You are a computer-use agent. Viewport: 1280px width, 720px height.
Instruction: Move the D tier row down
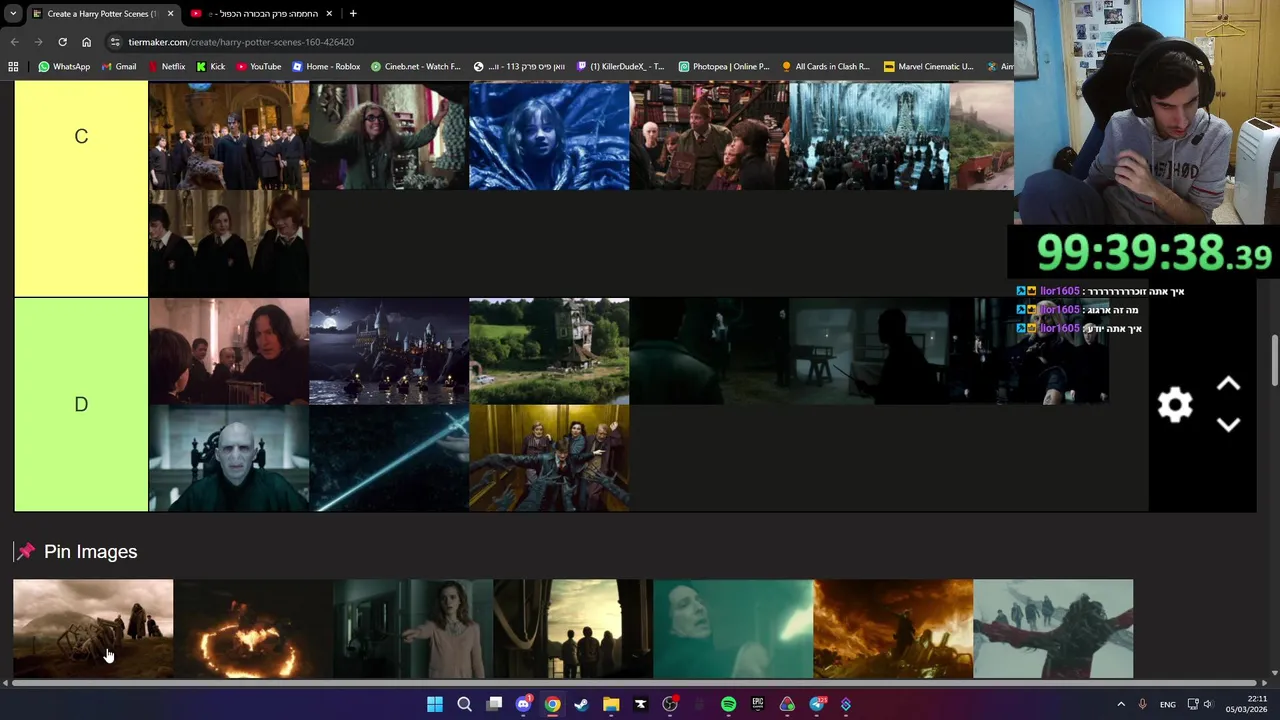point(1228,424)
